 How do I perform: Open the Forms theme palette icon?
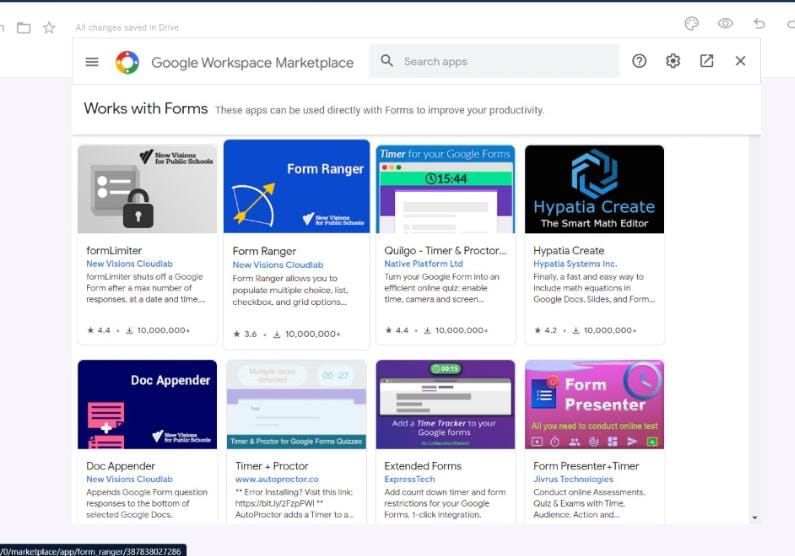(692, 24)
